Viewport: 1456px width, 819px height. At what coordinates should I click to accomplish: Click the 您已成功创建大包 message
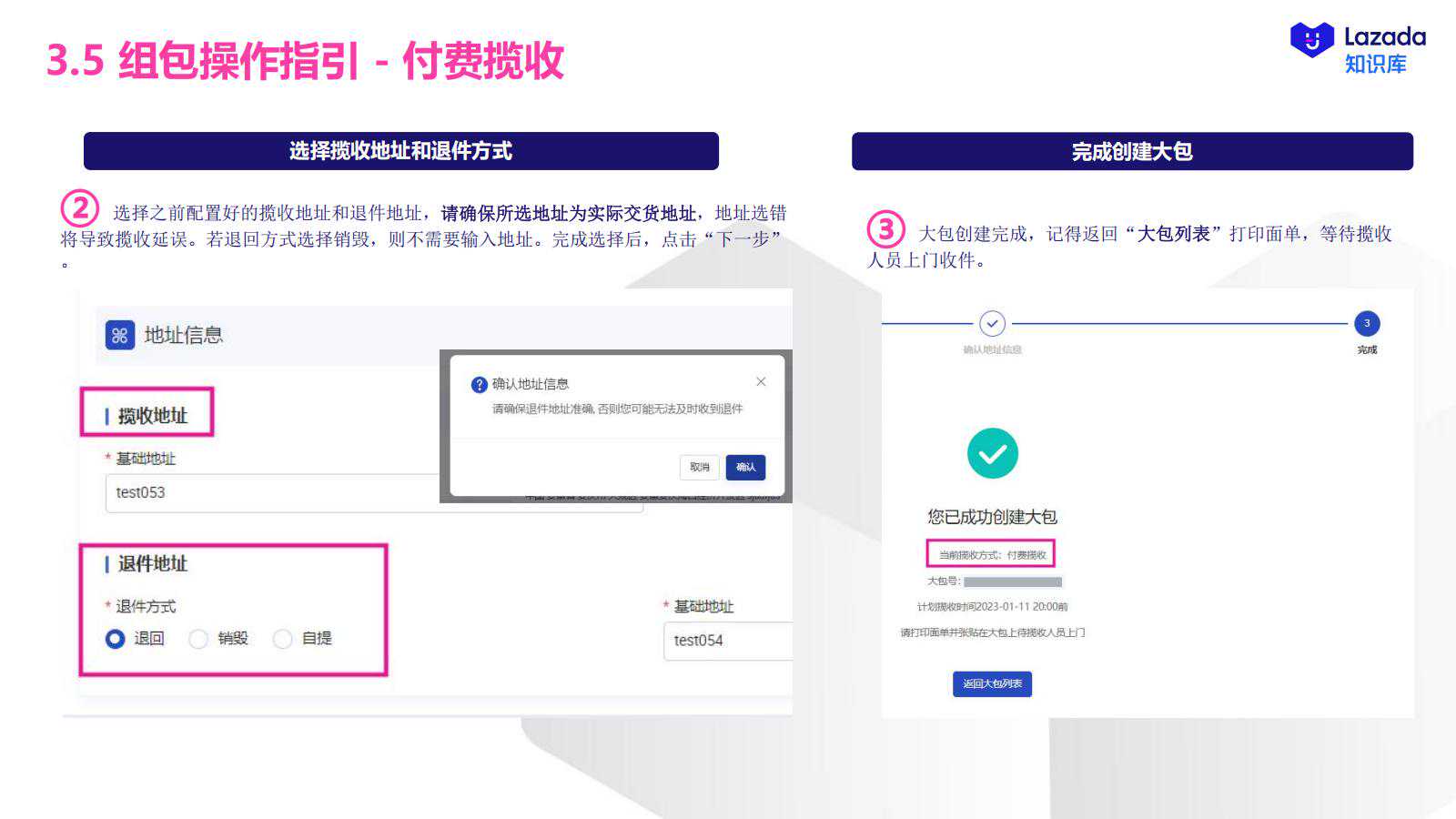point(992,517)
